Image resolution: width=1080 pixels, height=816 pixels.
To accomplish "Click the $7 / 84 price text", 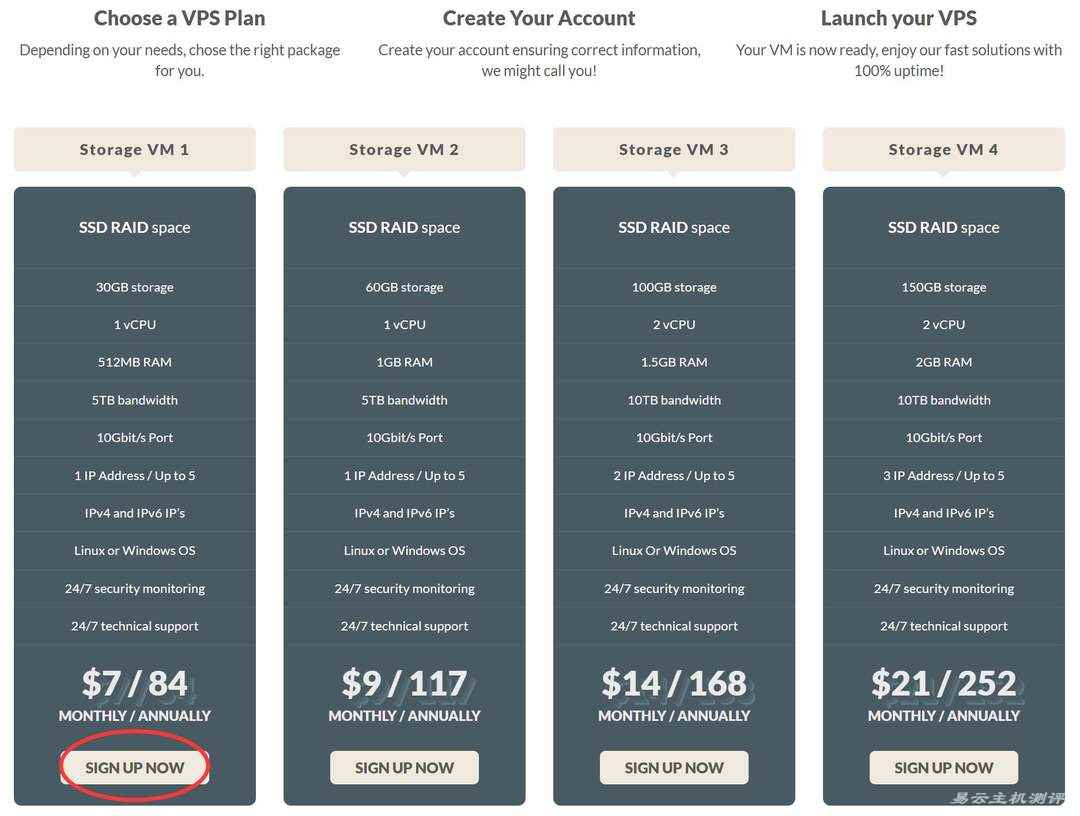I will 135,684.
